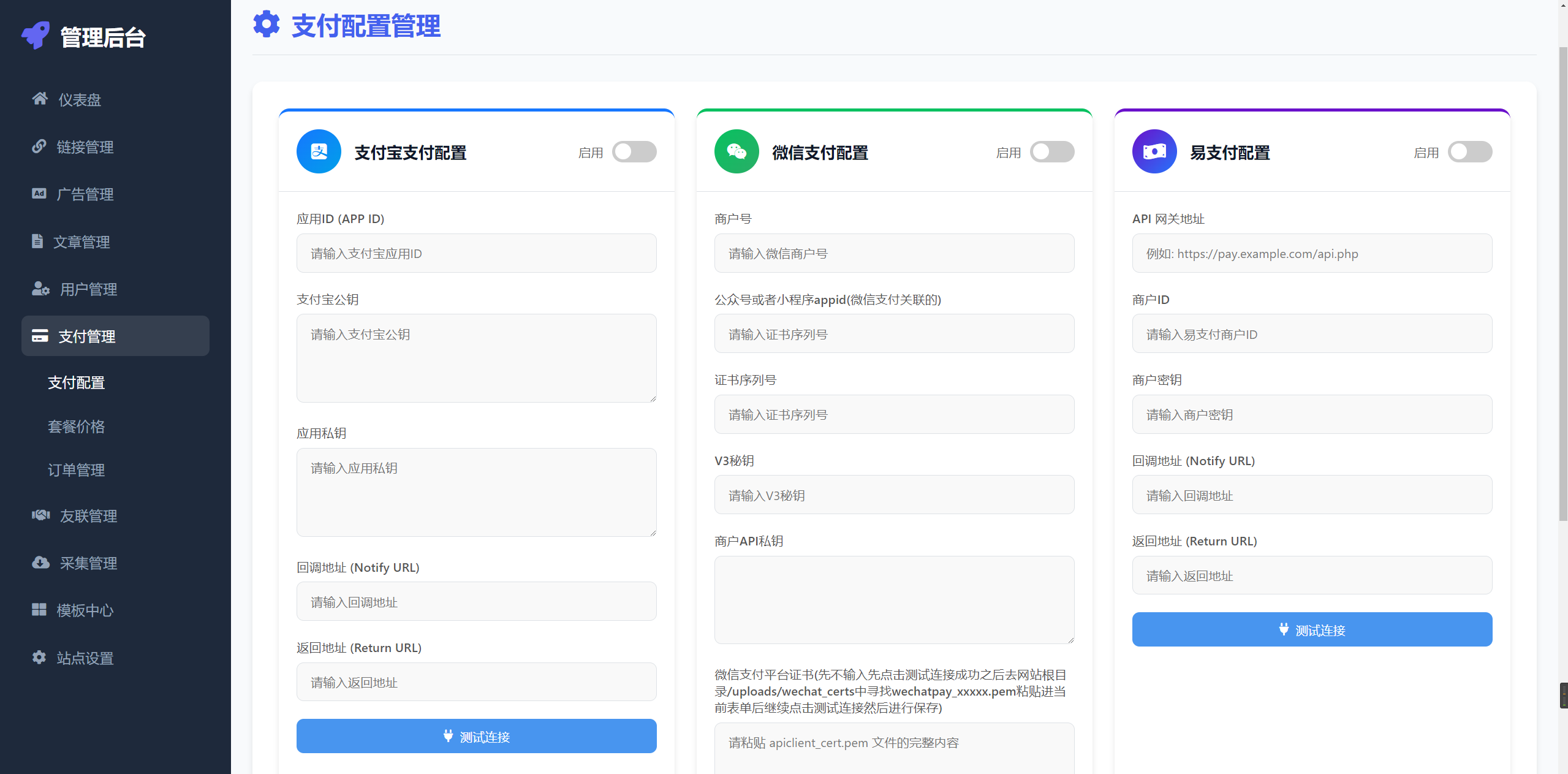Enable the 微信支付配置 toggle switch

[x=1053, y=152]
